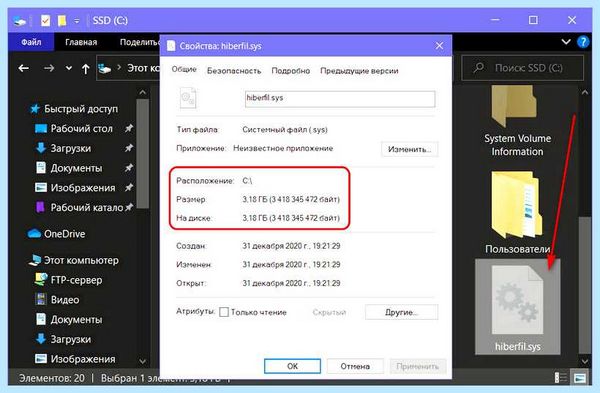The width and height of the screenshot is (600, 393).
Task: Click the Системный файл (.sys) type text
Action: click(285, 130)
